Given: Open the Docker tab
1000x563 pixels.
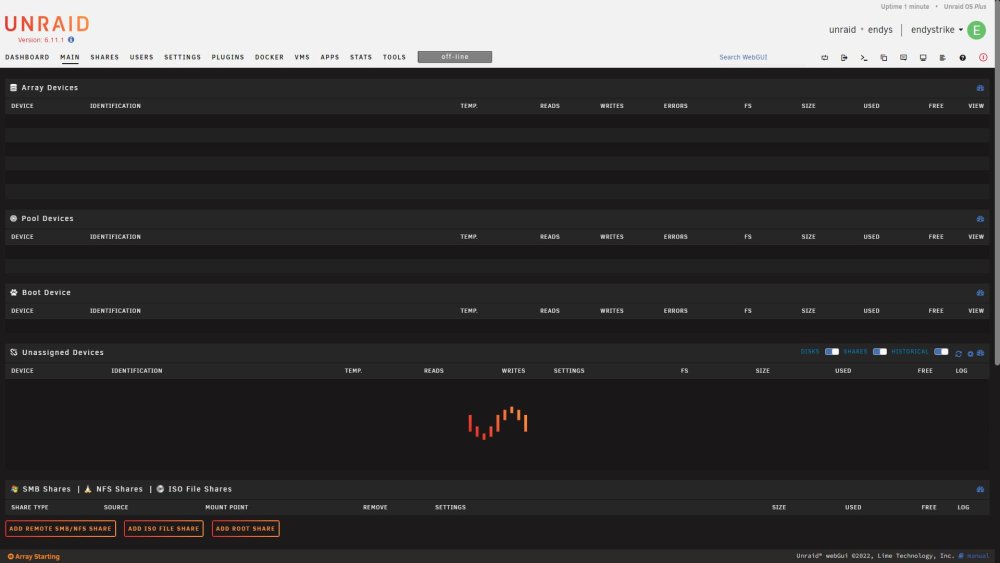Looking at the screenshot, I should (x=269, y=57).
